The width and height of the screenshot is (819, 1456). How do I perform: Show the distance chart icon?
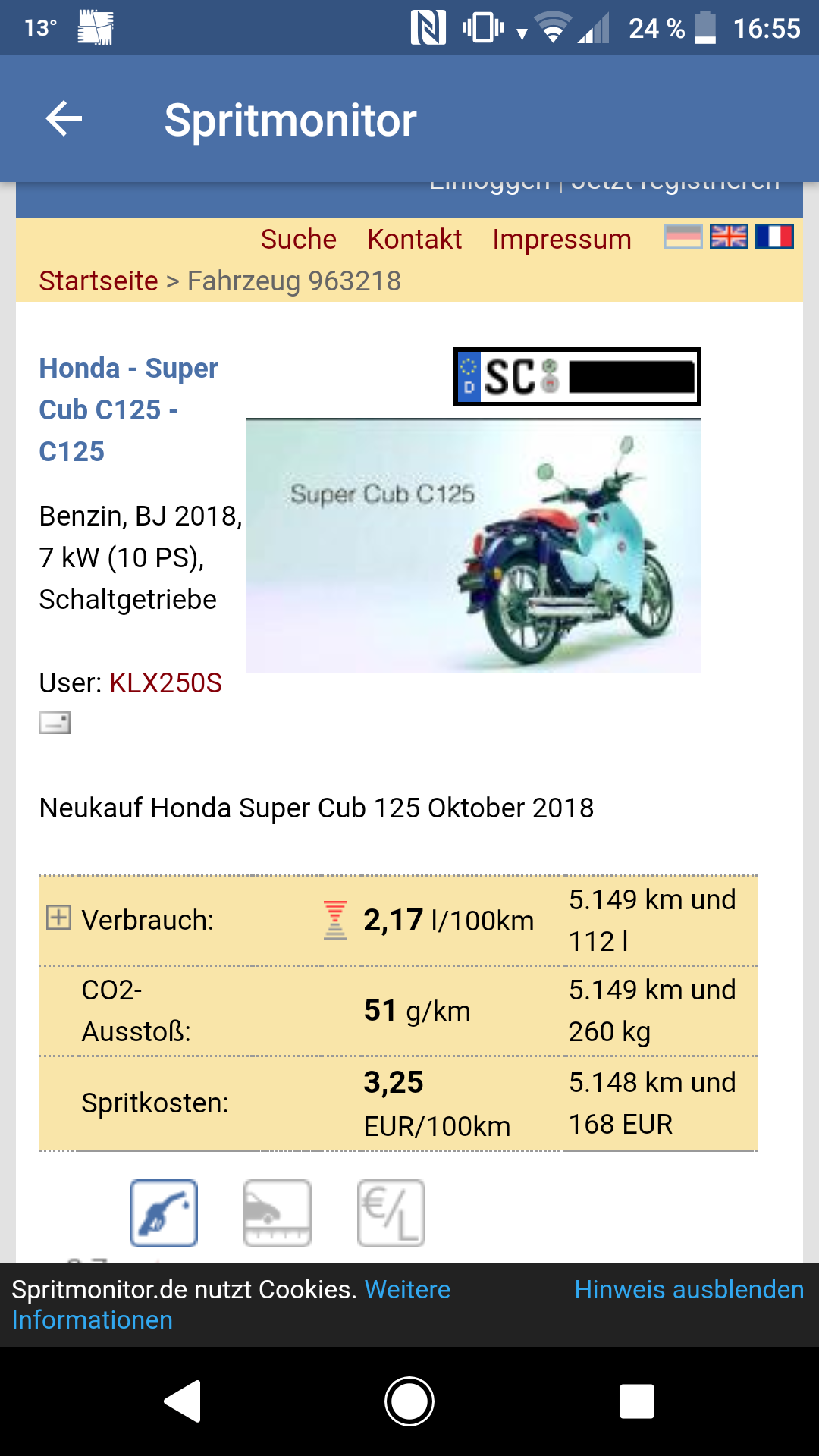pyautogui.click(x=278, y=1213)
